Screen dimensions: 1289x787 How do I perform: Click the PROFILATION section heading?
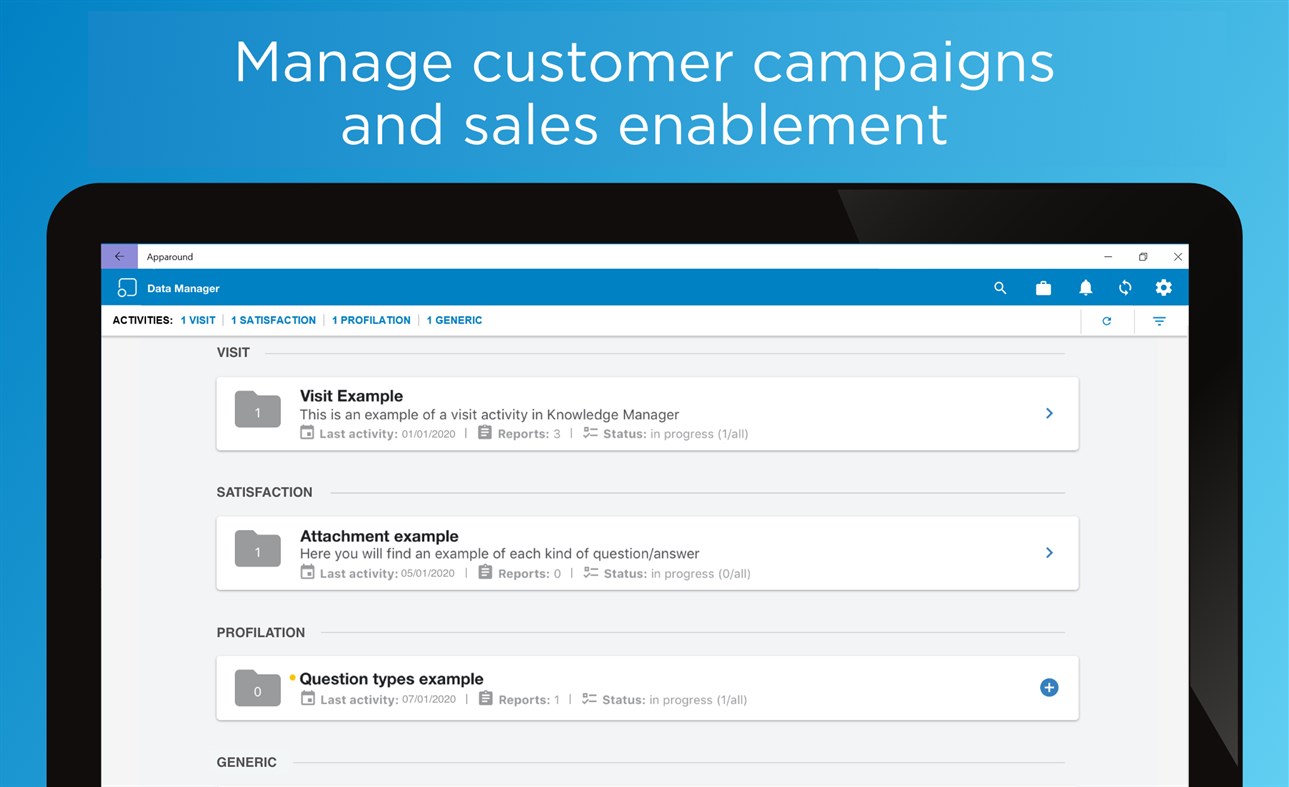[x=261, y=632]
